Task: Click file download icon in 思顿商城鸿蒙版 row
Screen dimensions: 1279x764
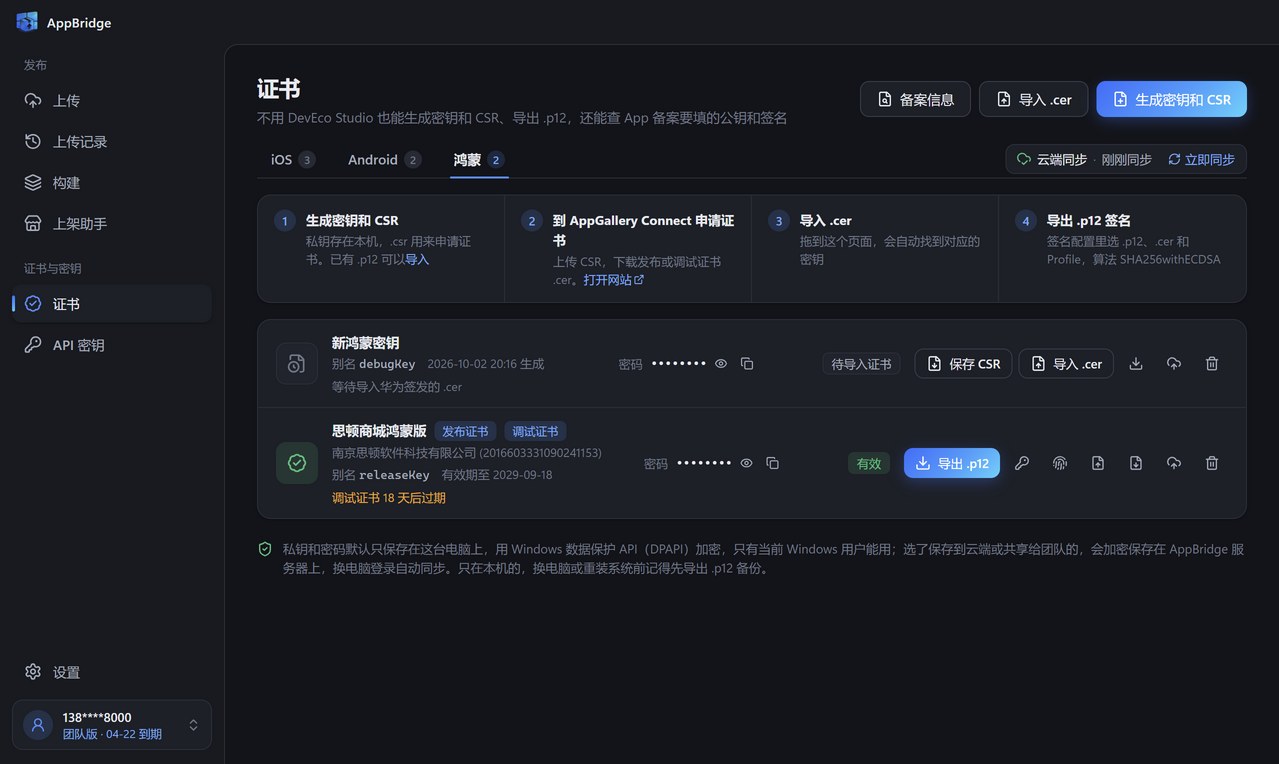Action: (x=1136, y=463)
